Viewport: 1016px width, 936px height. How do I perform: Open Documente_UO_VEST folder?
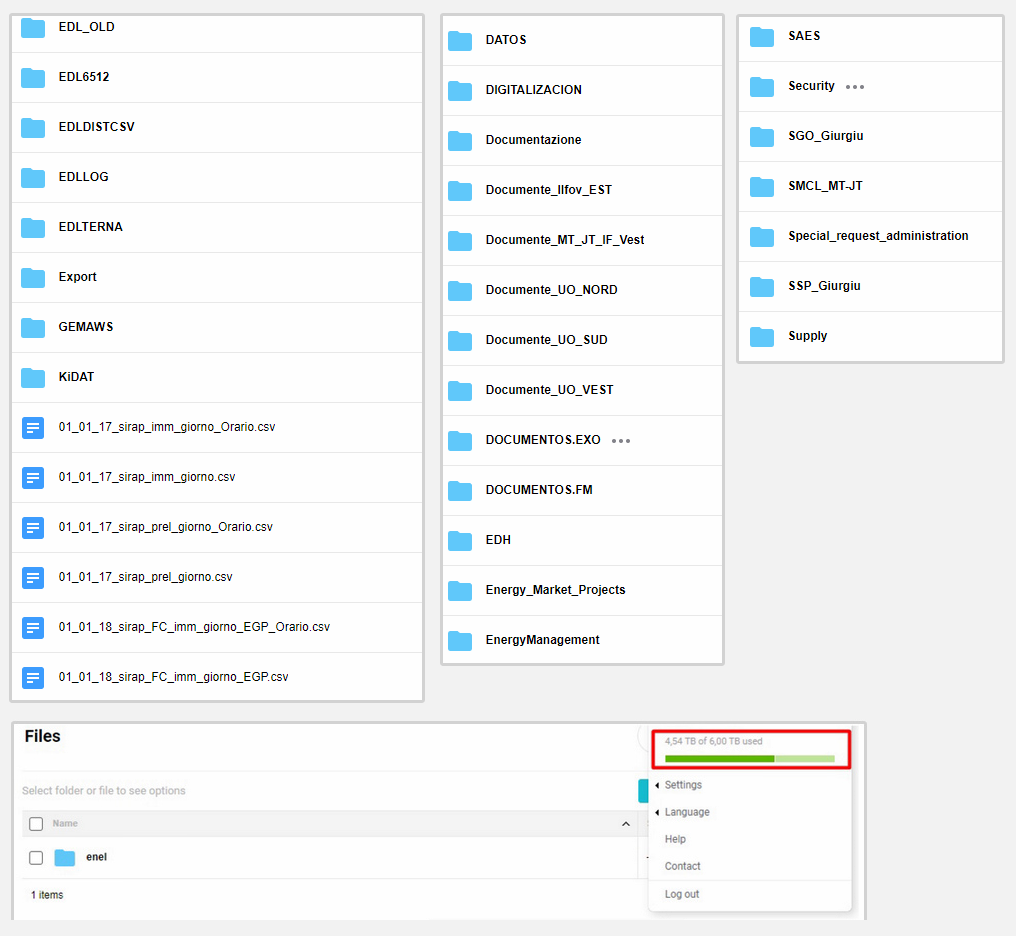(549, 389)
